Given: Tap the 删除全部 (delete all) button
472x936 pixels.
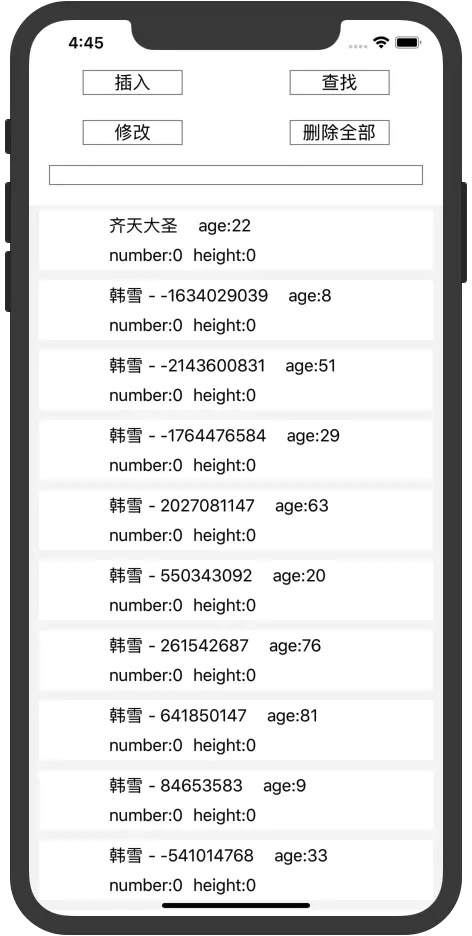Looking at the screenshot, I should (x=340, y=133).
